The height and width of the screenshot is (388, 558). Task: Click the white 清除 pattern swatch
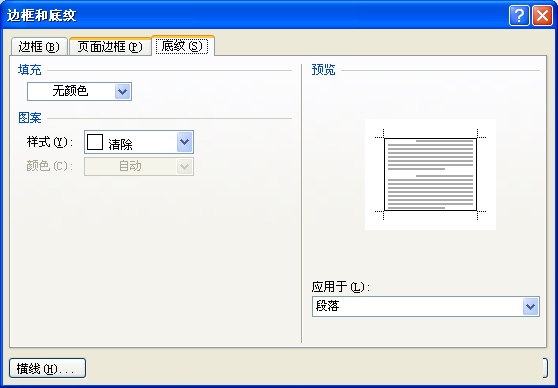(95, 142)
